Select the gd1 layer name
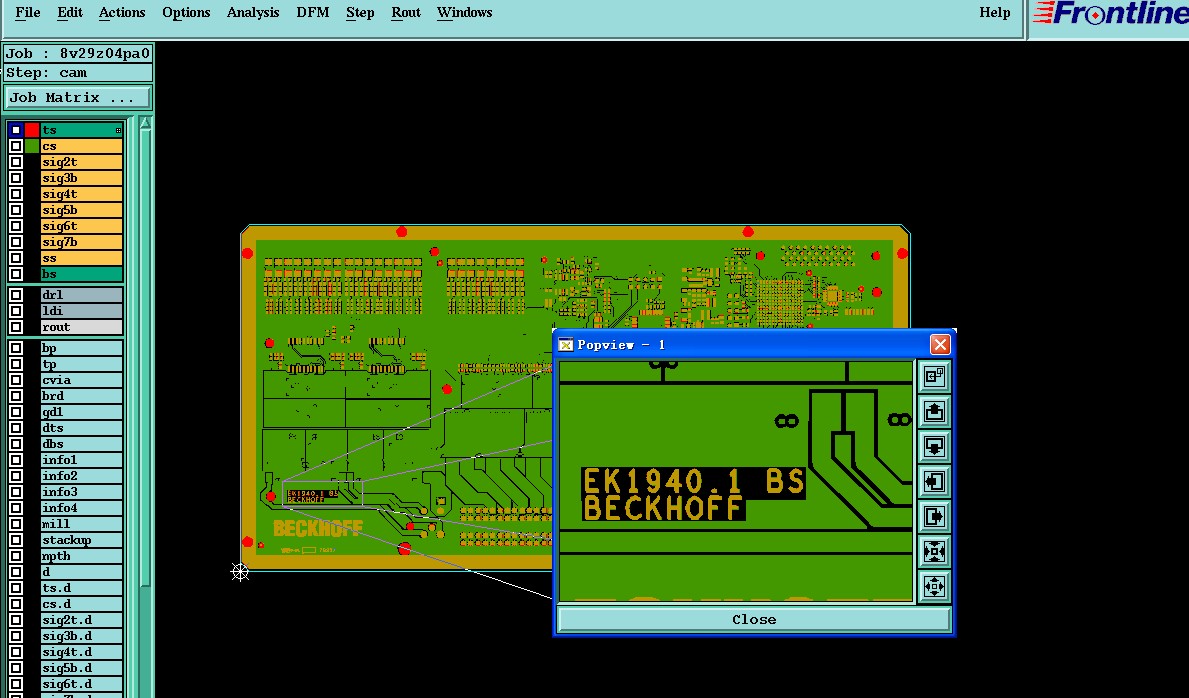 pyautogui.click(x=82, y=412)
